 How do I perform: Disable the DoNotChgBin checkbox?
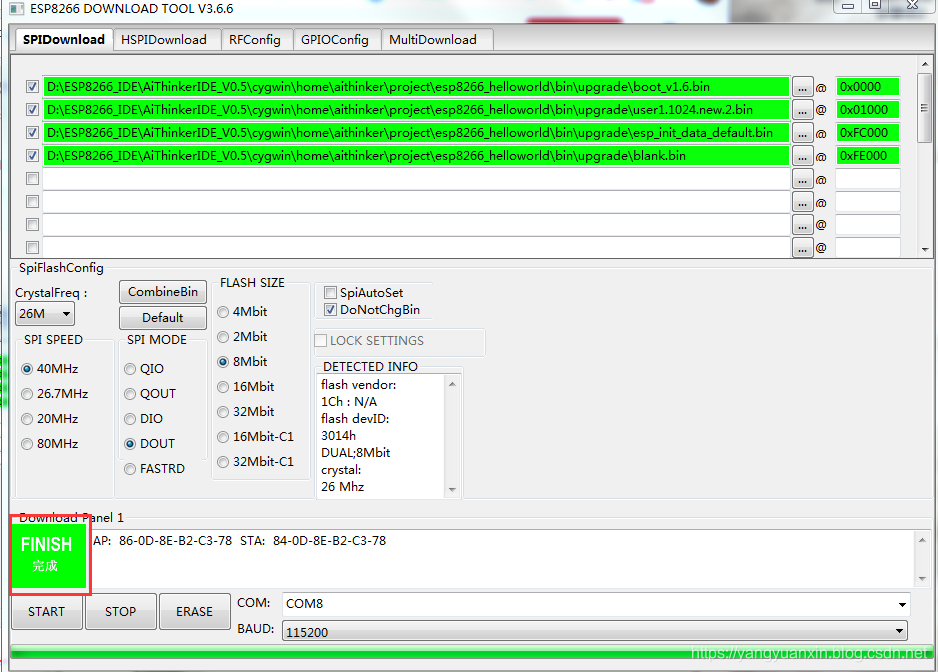[x=330, y=309]
